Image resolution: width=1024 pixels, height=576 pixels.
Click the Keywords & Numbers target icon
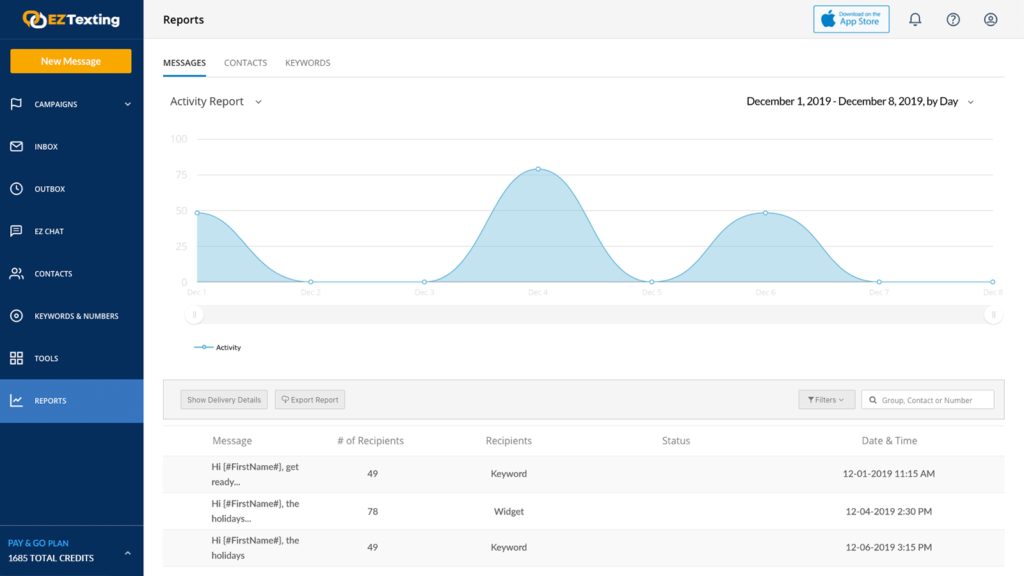click(x=16, y=316)
